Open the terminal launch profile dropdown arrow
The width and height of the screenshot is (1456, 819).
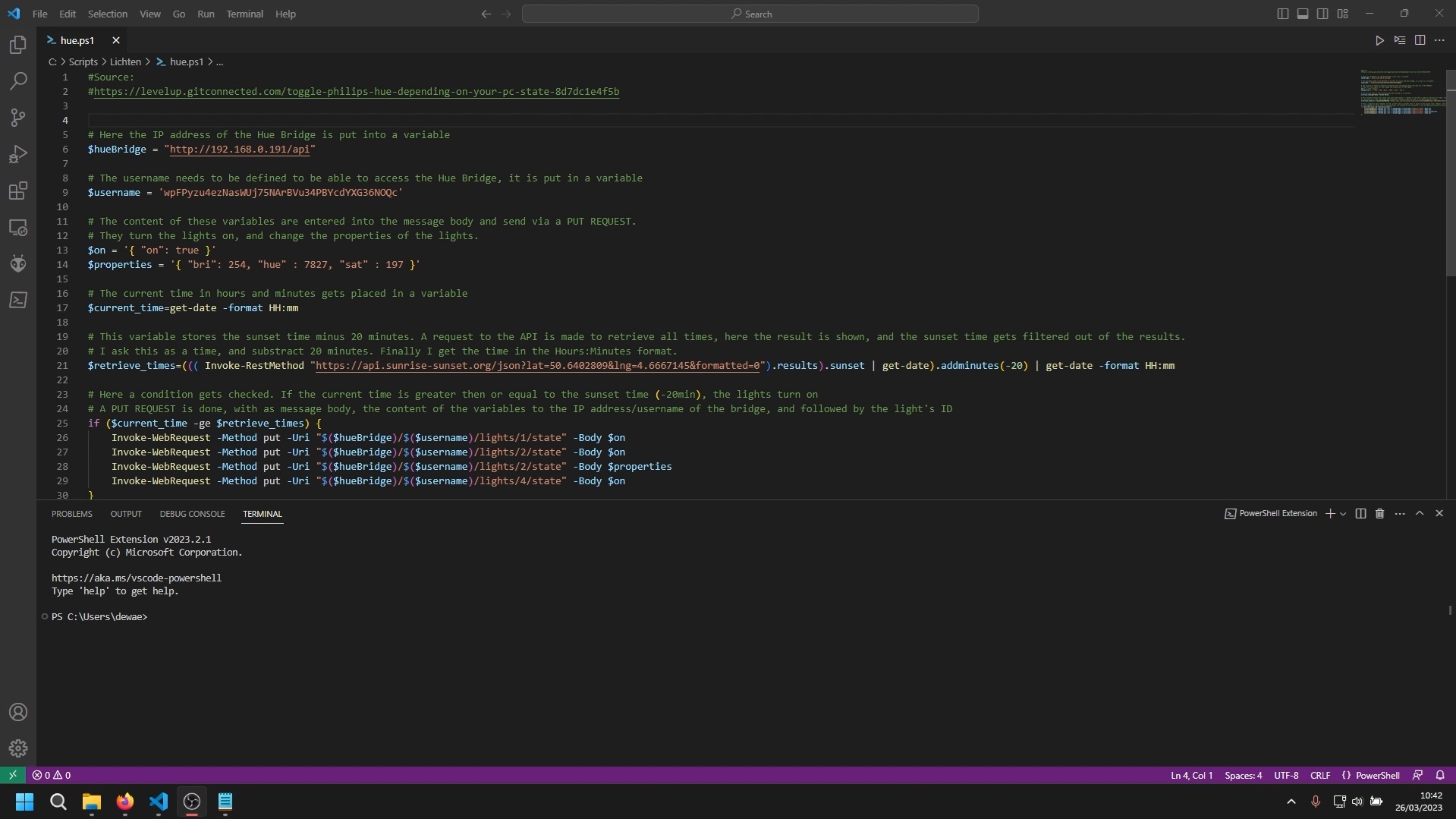(x=1343, y=514)
